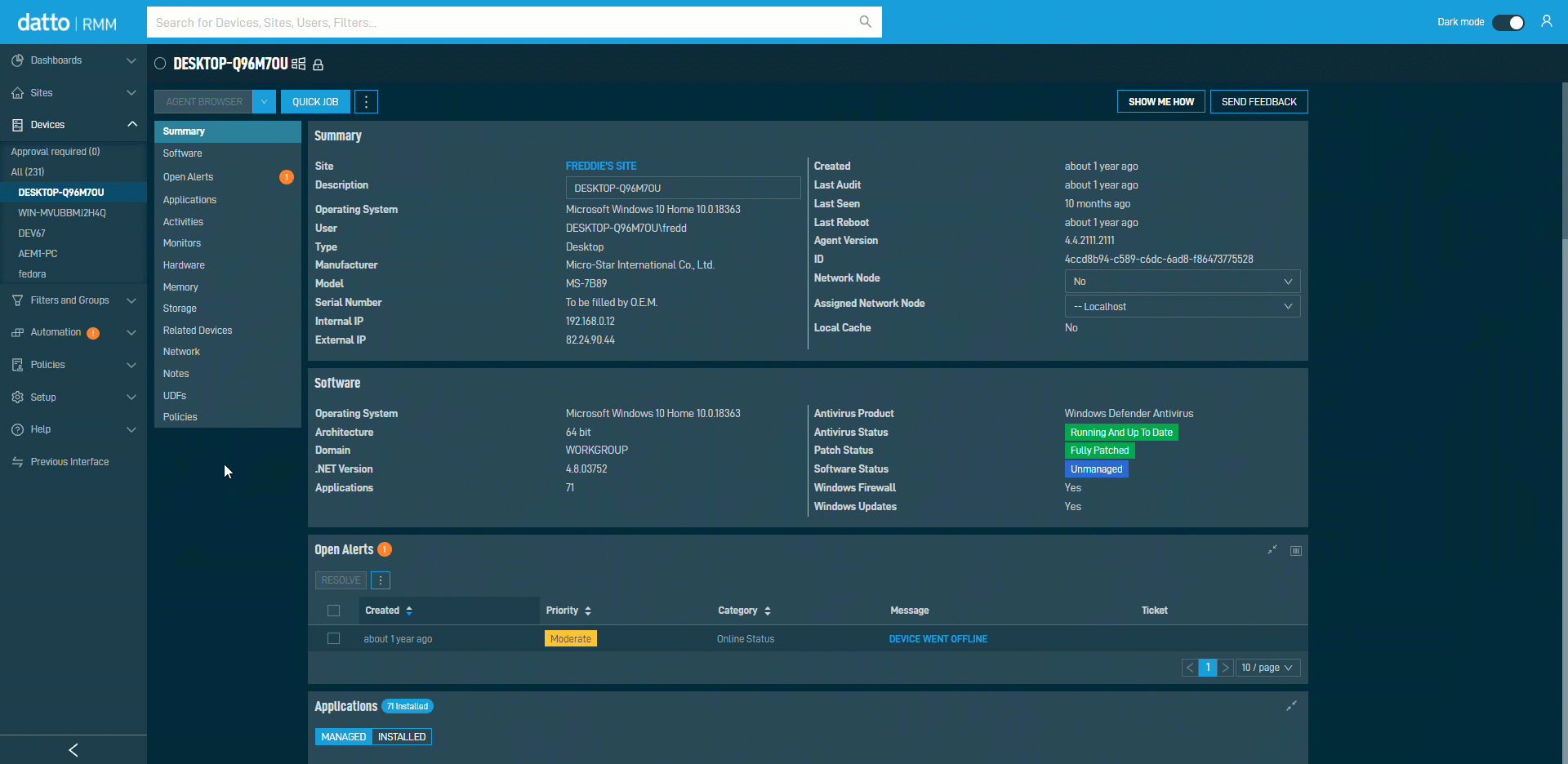Switch to the Managed applications tab
The height and width of the screenshot is (764, 1568).
pos(344,737)
